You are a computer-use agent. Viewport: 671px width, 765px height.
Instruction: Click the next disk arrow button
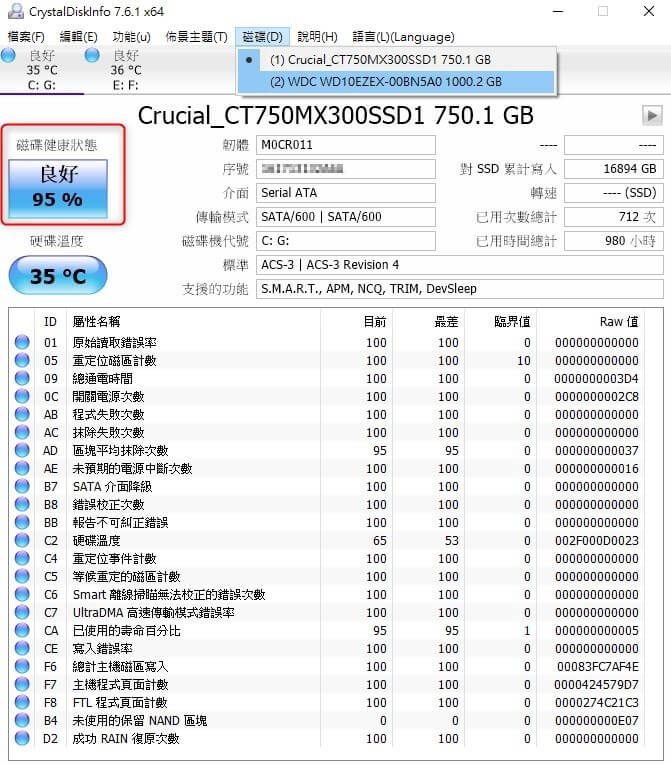(652, 116)
